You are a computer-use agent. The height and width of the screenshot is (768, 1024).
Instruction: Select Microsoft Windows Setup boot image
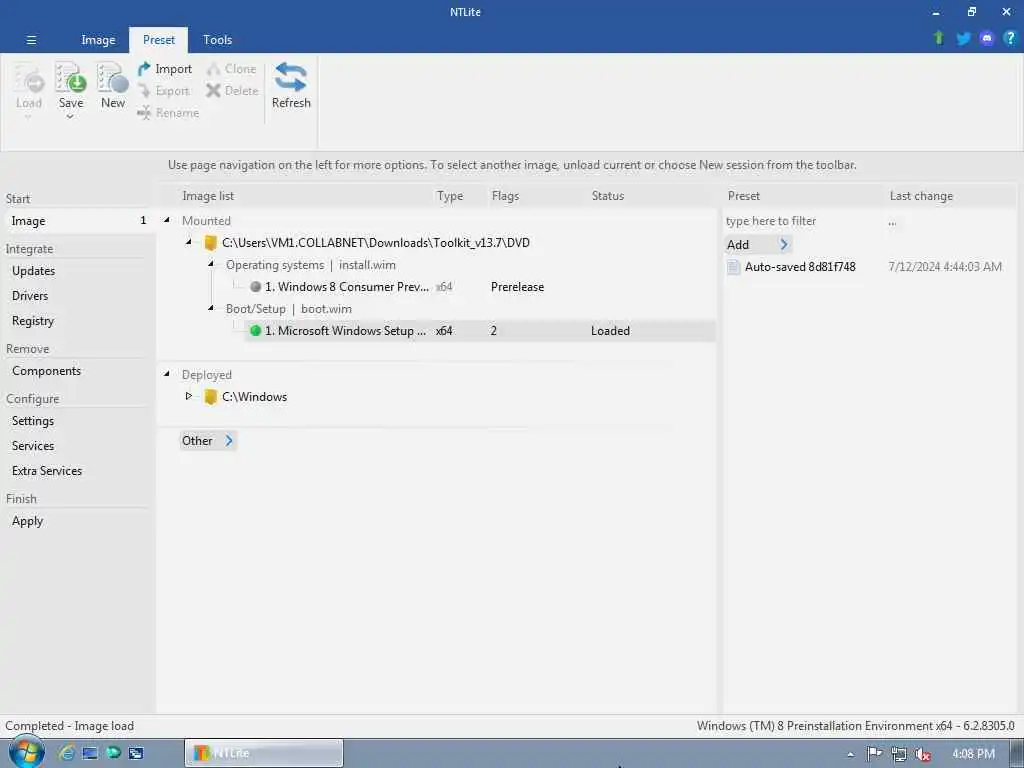tap(345, 331)
